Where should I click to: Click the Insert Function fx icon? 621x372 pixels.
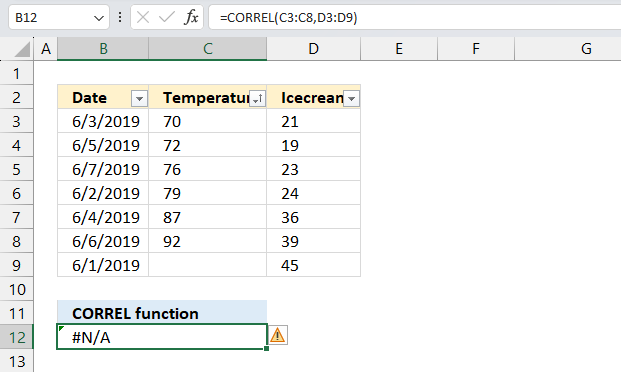(191, 17)
